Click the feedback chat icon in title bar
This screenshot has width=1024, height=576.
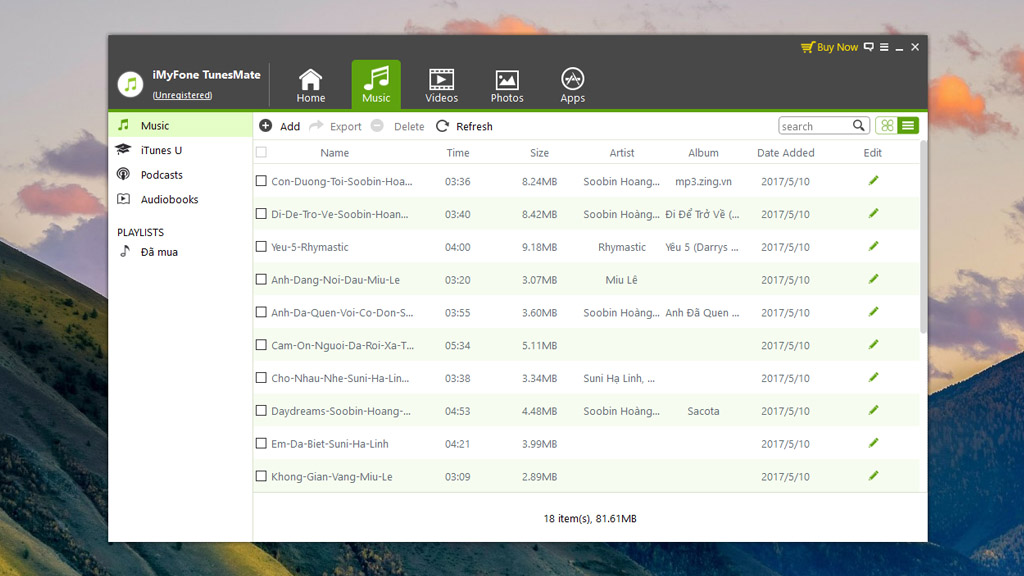[x=869, y=47]
